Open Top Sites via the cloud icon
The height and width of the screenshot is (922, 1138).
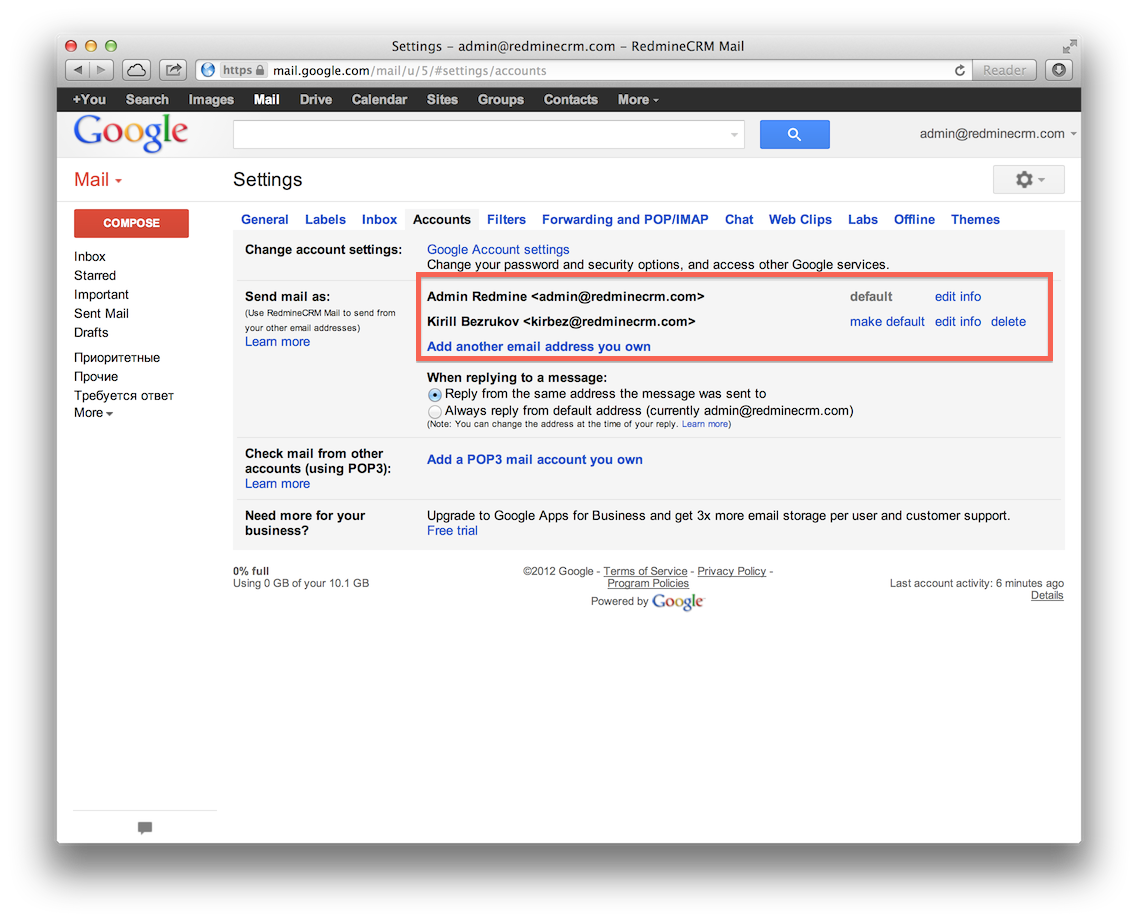pyautogui.click(x=137, y=69)
